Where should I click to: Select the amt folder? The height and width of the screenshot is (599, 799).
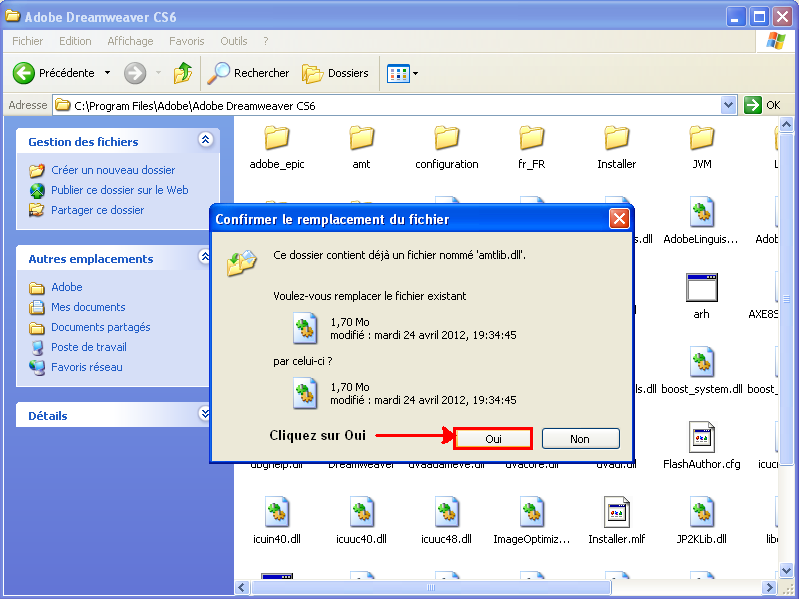pyautogui.click(x=361, y=147)
